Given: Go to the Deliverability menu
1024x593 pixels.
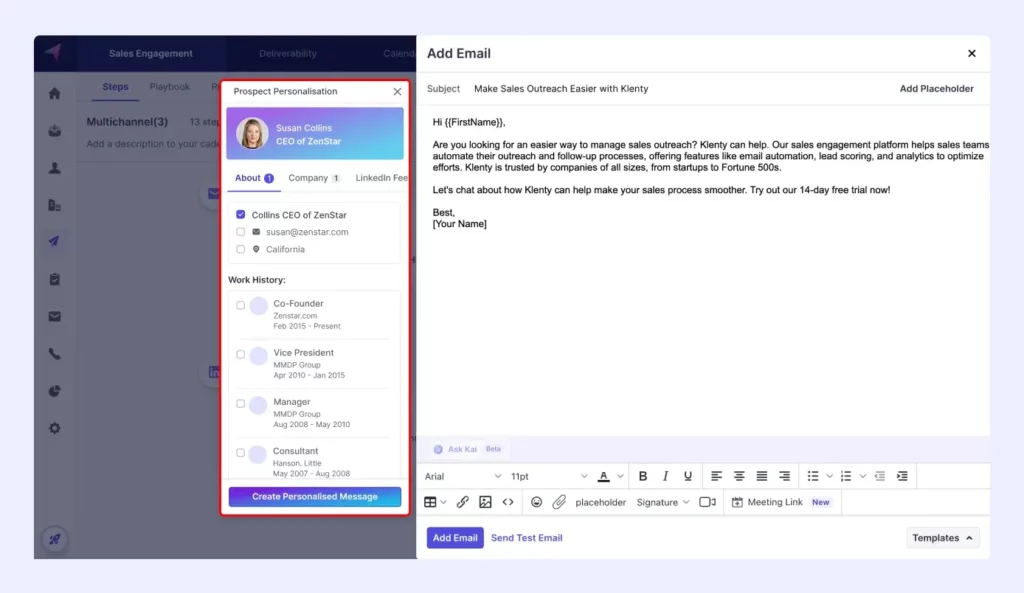Looking at the screenshot, I should tap(287, 54).
